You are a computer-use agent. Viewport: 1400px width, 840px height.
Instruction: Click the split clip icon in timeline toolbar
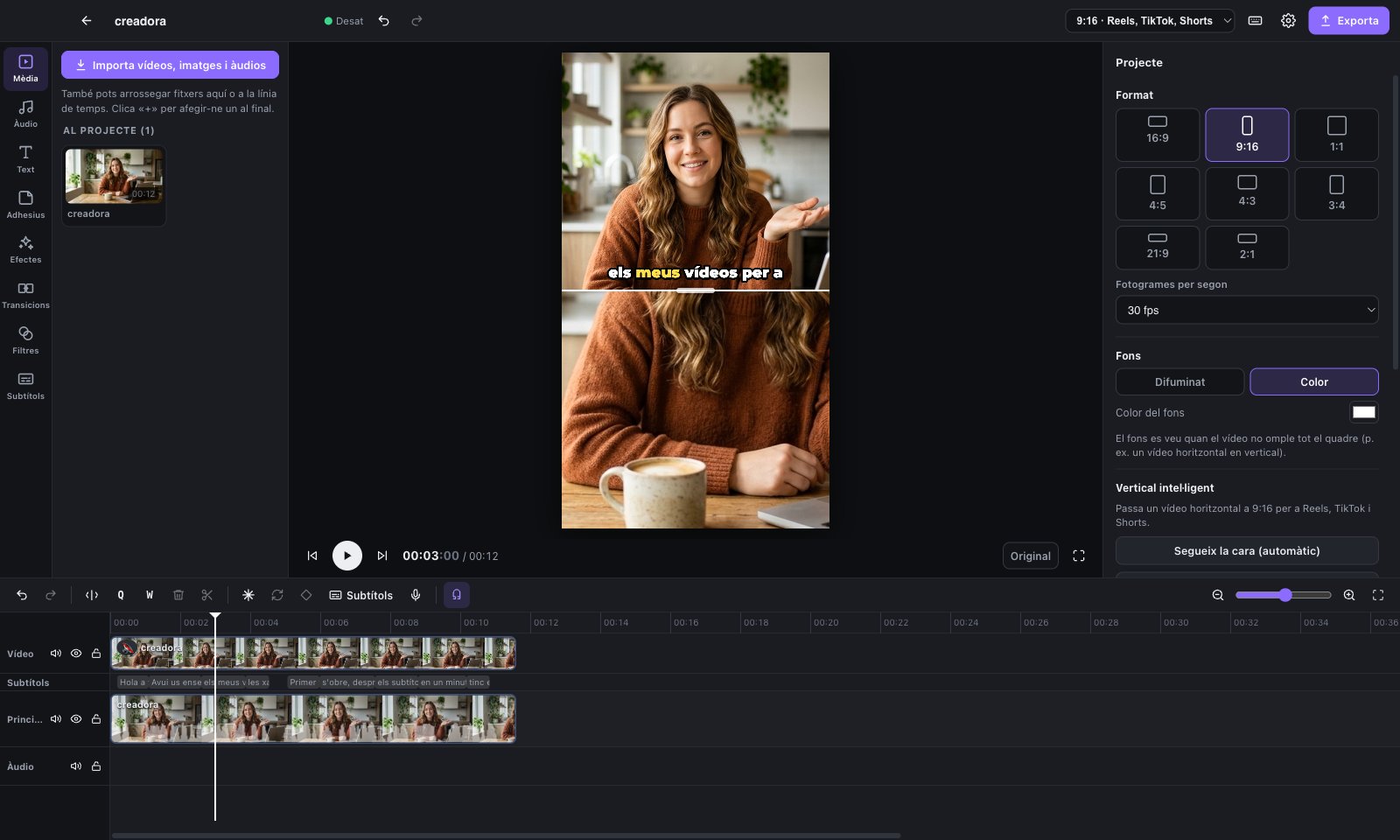pos(92,595)
